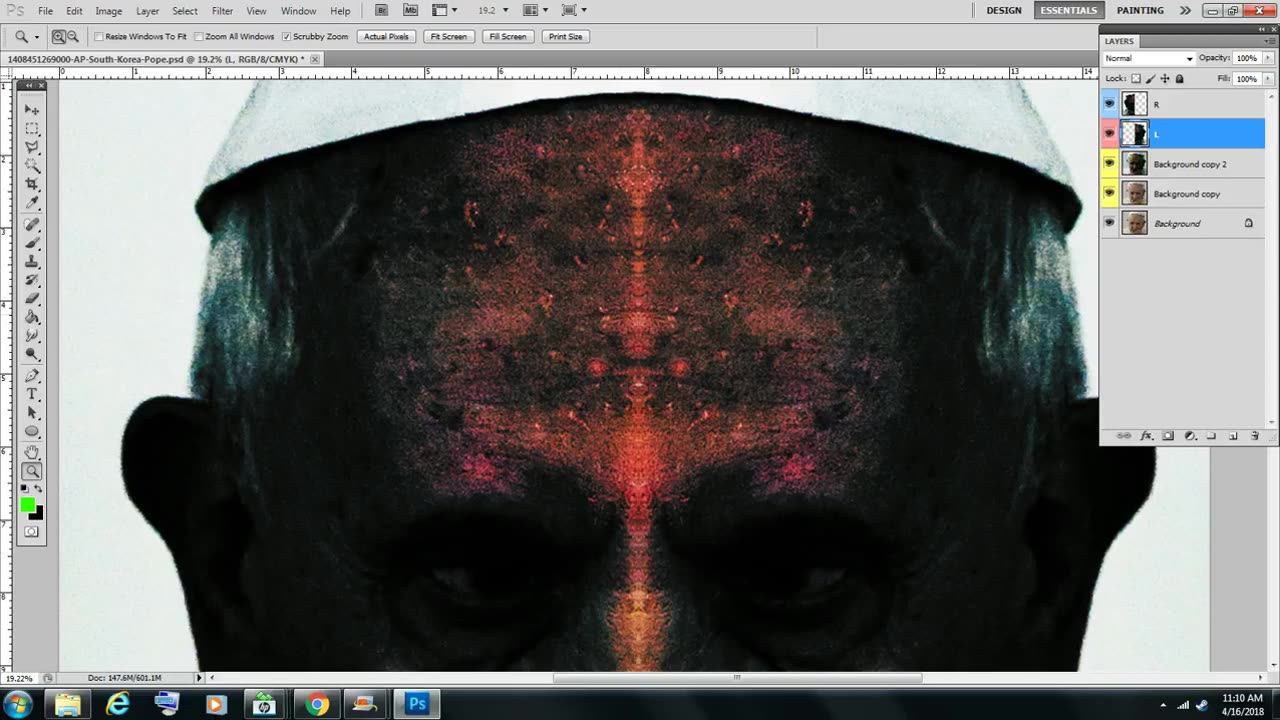Click the Zoom tool in the toolbox
The width and height of the screenshot is (1280, 720).
point(32,471)
